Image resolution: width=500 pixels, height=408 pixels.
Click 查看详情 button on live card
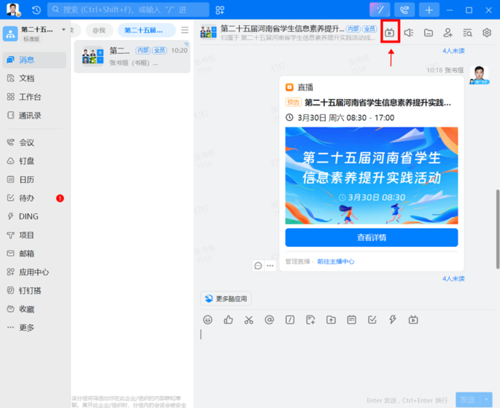371,237
